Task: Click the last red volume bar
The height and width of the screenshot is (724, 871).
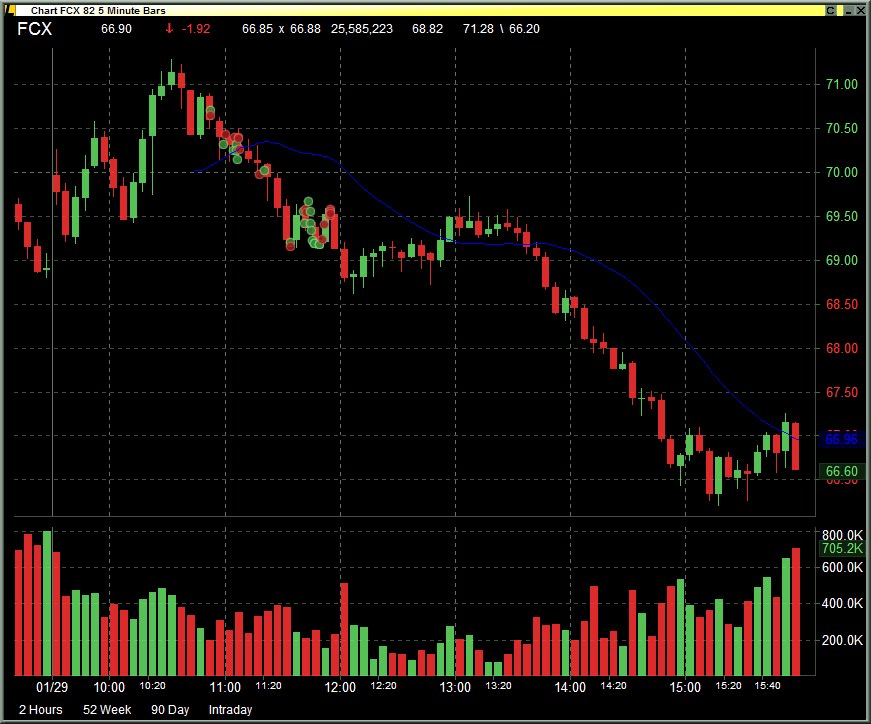Action: [x=795, y=612]
